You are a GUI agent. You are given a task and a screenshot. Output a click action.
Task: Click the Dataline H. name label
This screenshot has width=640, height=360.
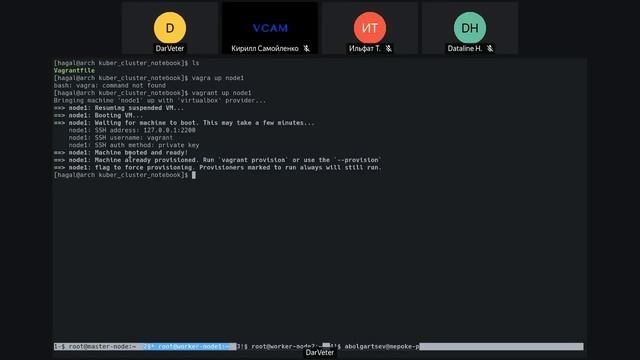465,49
